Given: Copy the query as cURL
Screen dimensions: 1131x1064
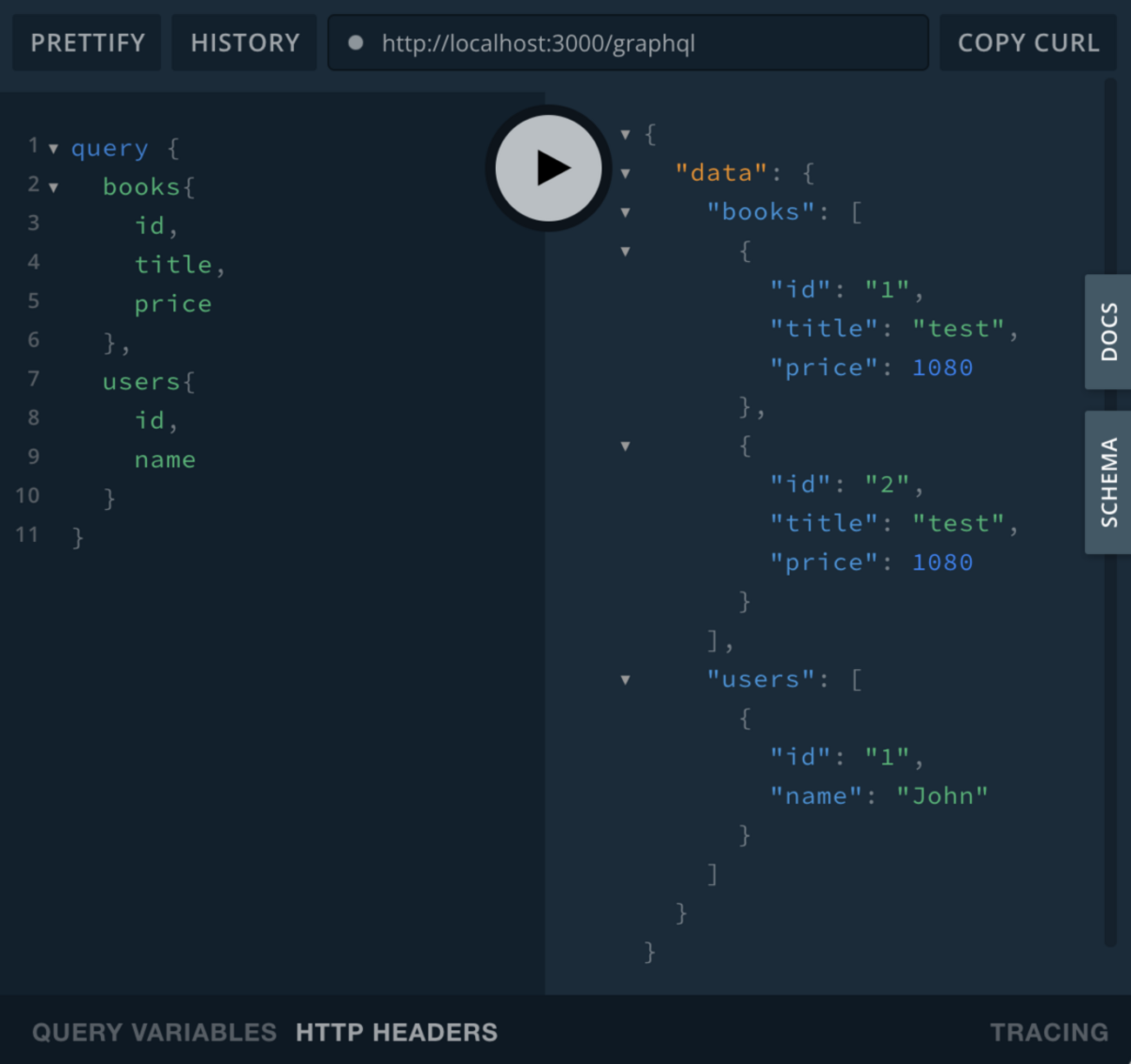Looking at the screenshot, I should tap(1027, 43).
